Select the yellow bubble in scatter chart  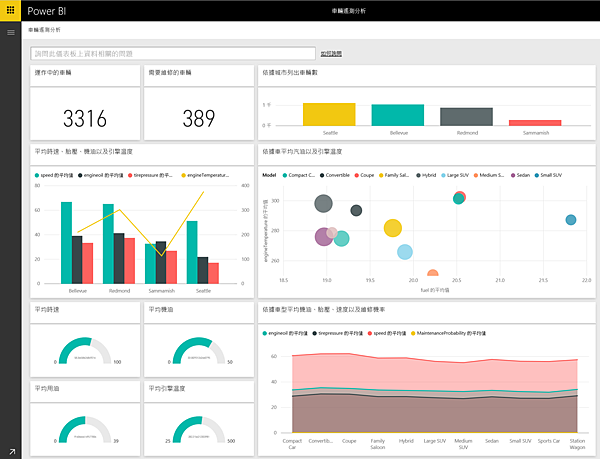[393, 228]
